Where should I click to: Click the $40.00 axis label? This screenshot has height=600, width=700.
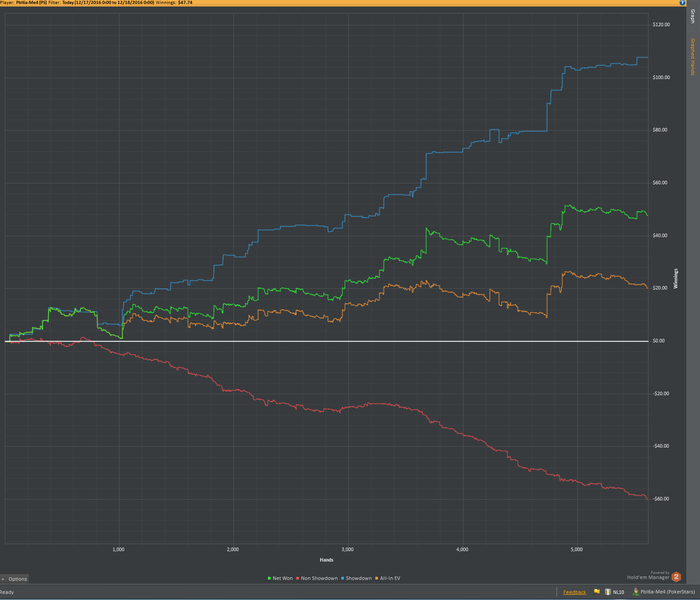pos(660,235)
